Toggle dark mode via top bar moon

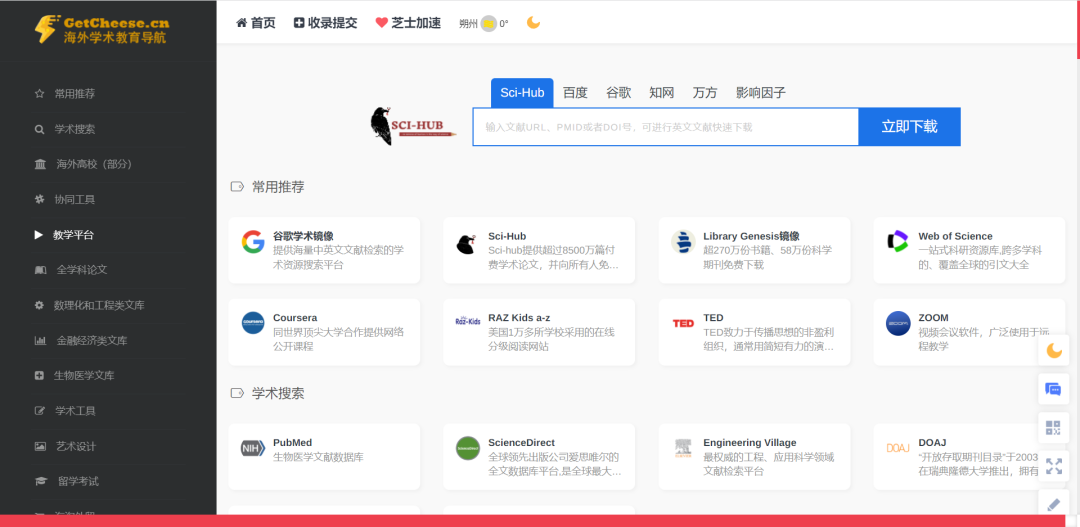click(533, 23)
